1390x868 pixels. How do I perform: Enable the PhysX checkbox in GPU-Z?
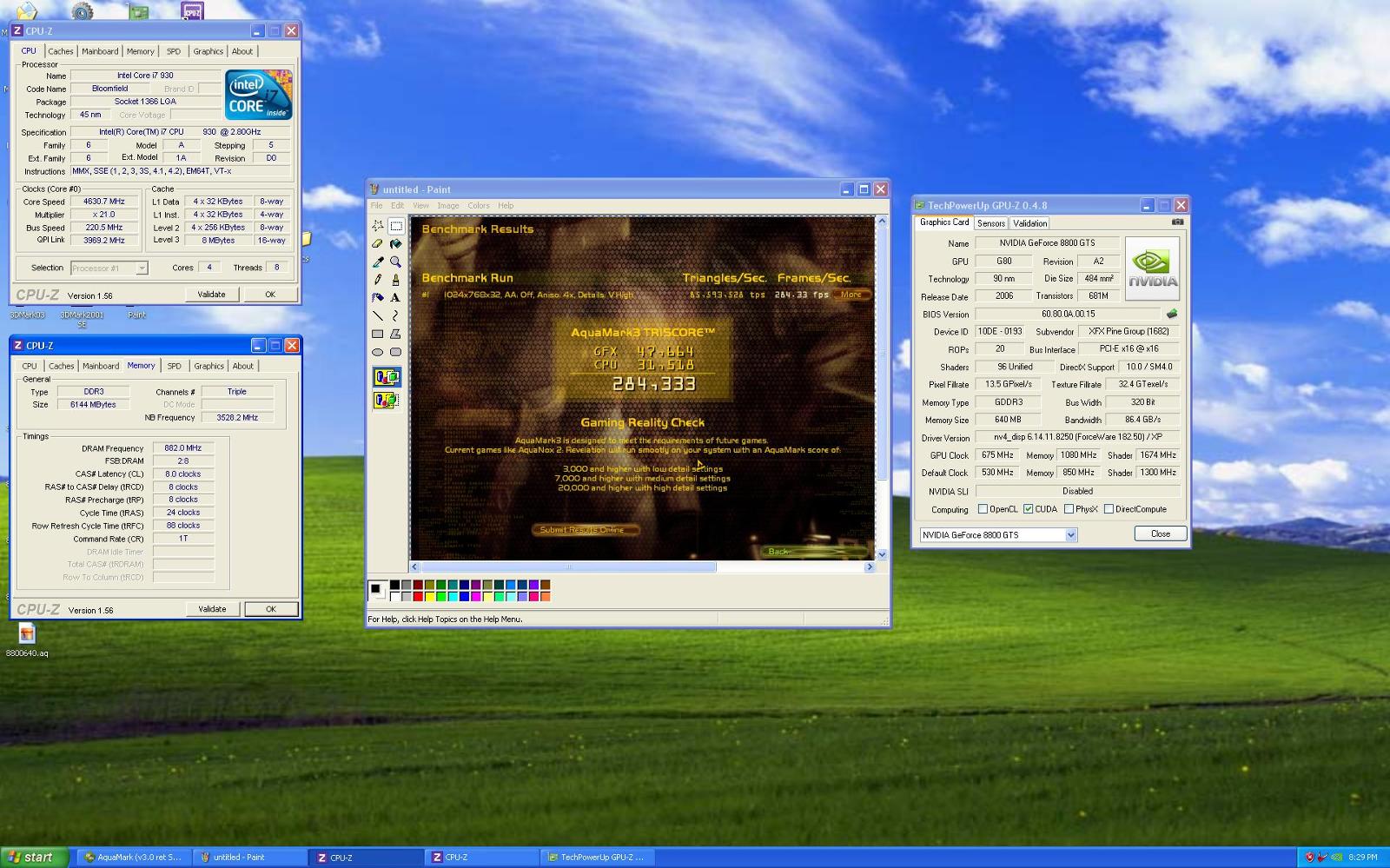coord(1069,509)
